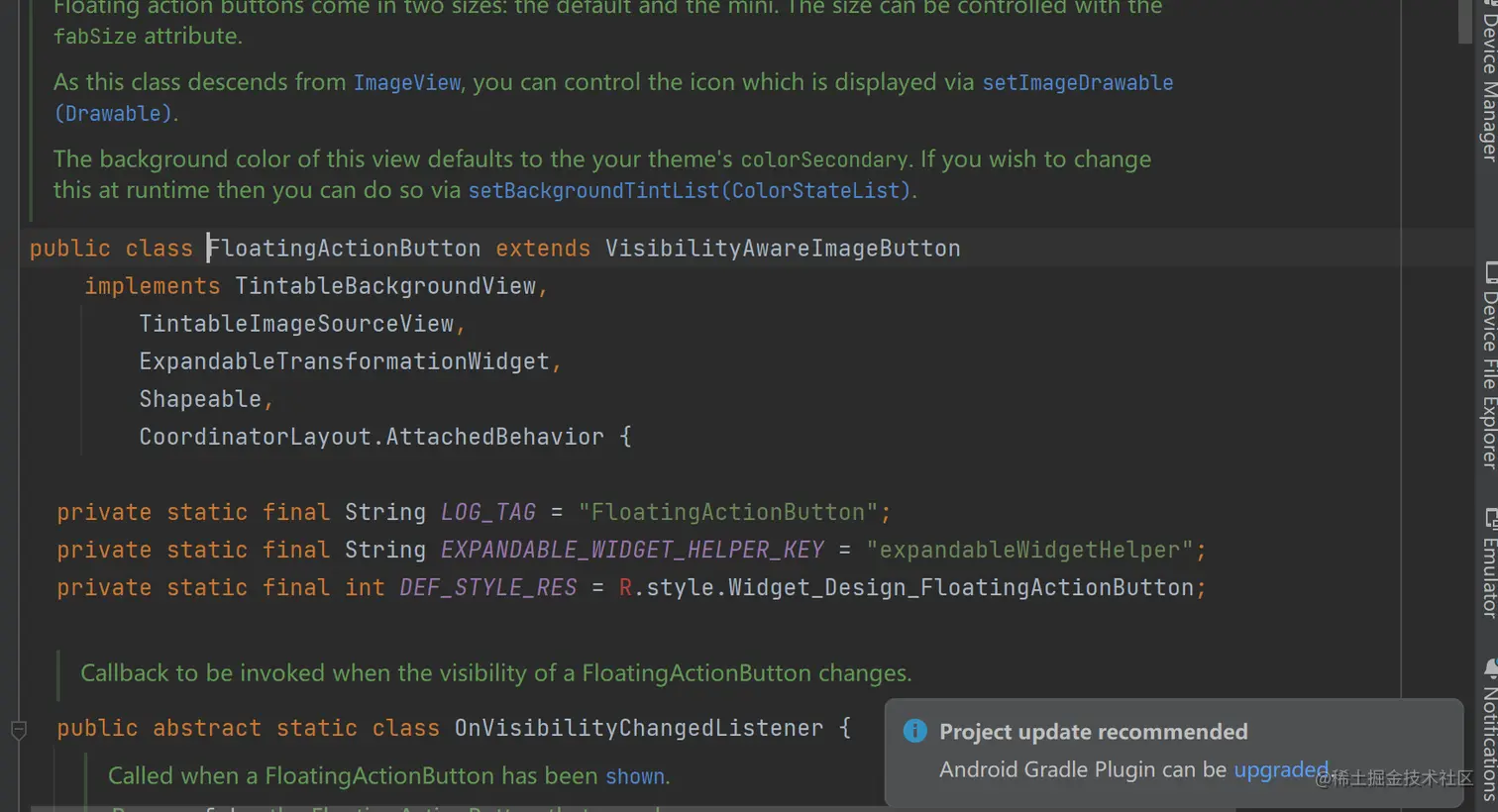Screen dimensions: 1498x812
Task: Click R.style.Widget_Design_FloatingActionButton resource reference
Action: pyautogui.click(x=907, y=587)
